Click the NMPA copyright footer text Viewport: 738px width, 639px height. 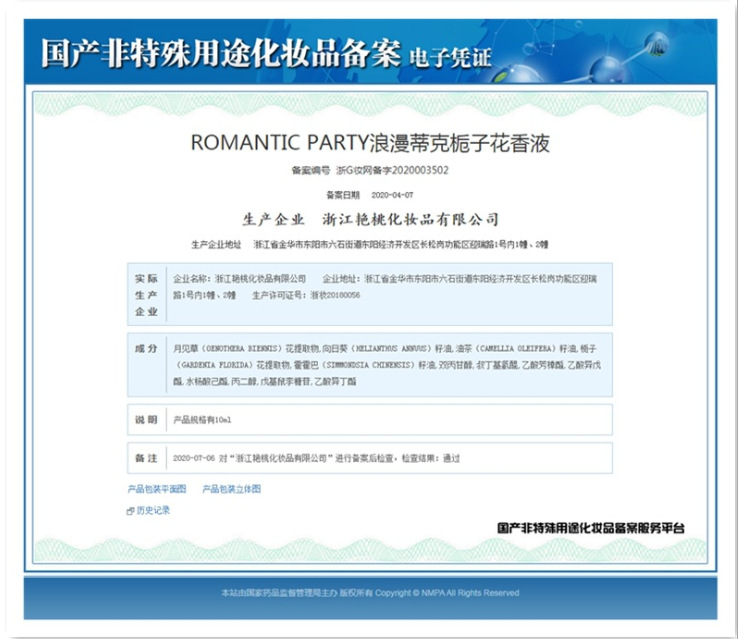click(x=370, y=593)
